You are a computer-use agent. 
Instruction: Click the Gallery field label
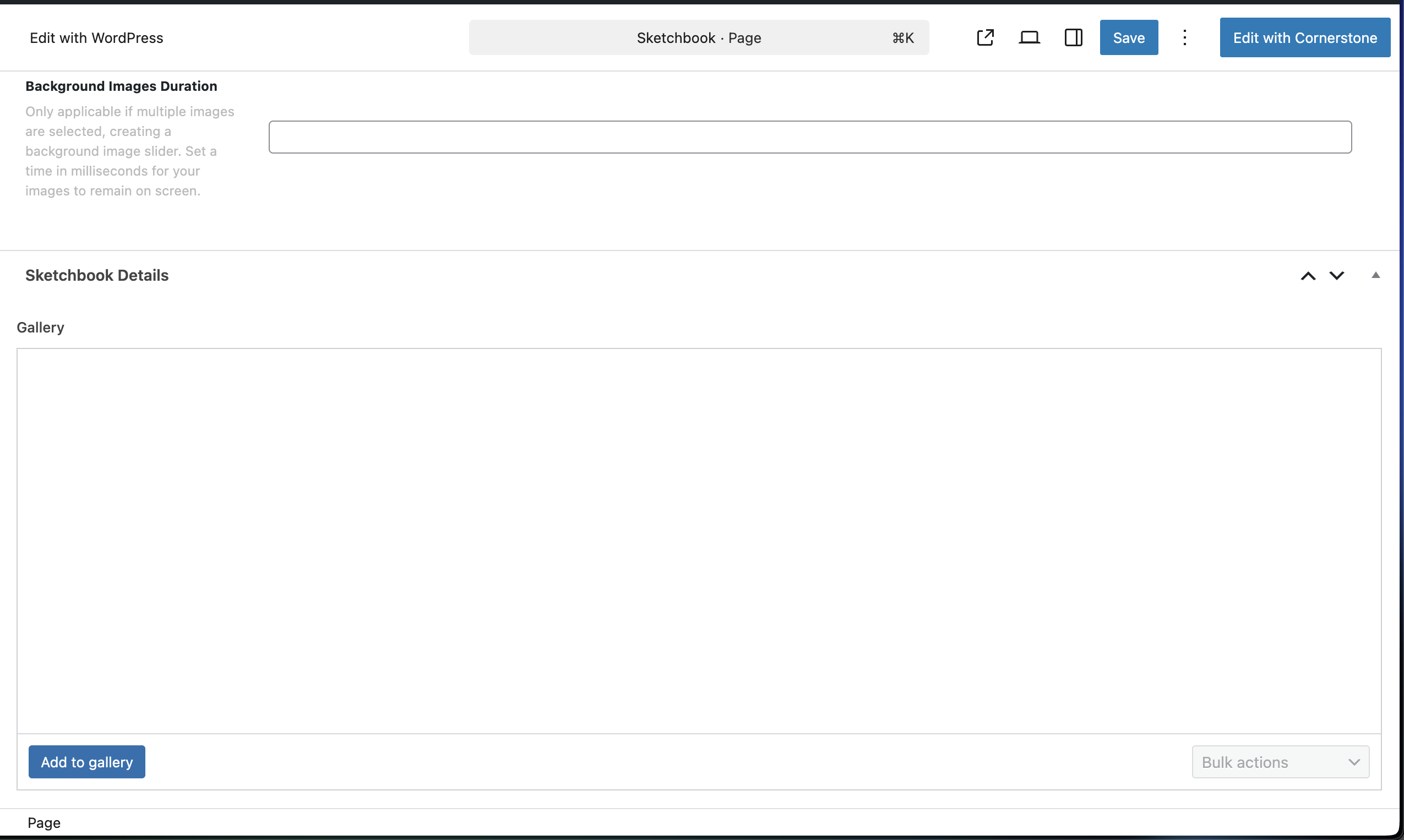(40, 327)
